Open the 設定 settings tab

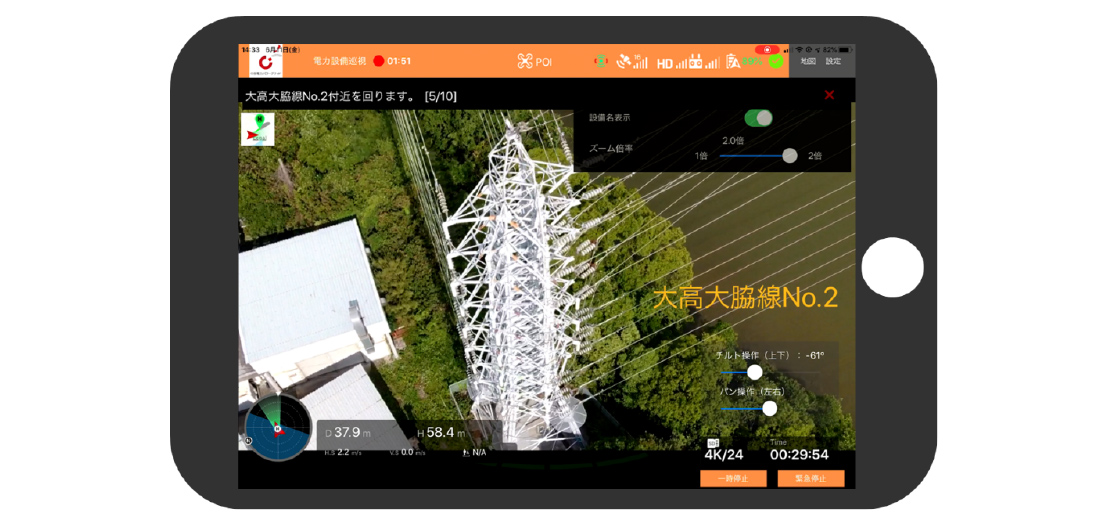coord(834,61)
